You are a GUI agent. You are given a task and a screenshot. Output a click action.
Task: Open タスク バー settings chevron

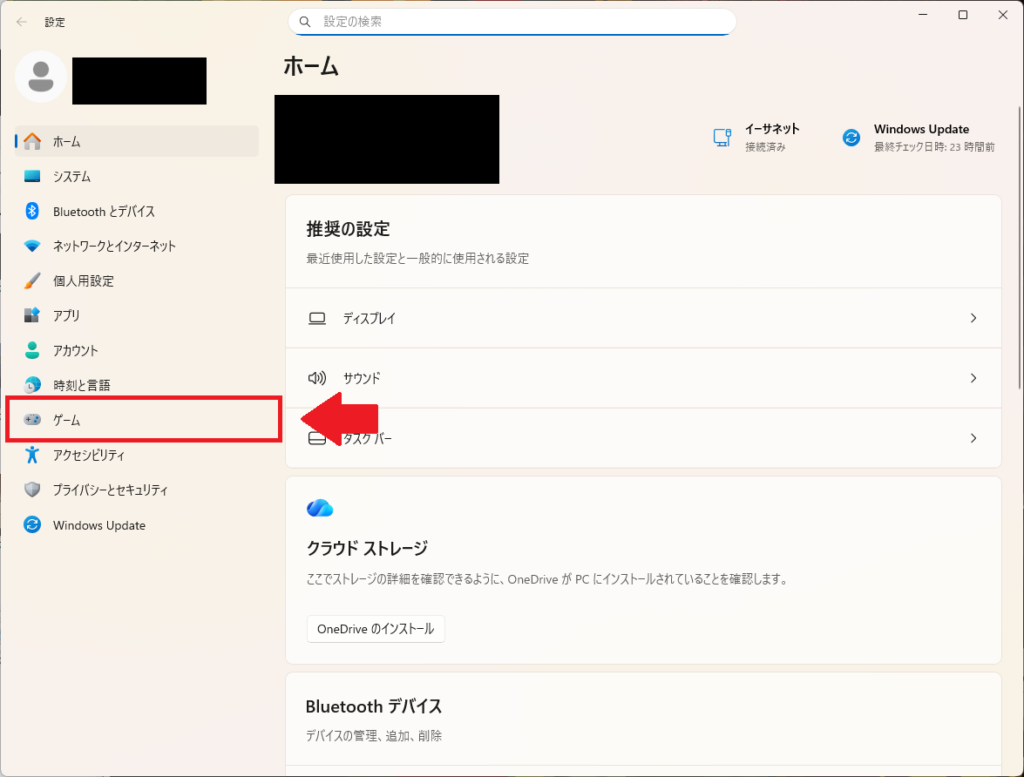(x=973, y=438)
